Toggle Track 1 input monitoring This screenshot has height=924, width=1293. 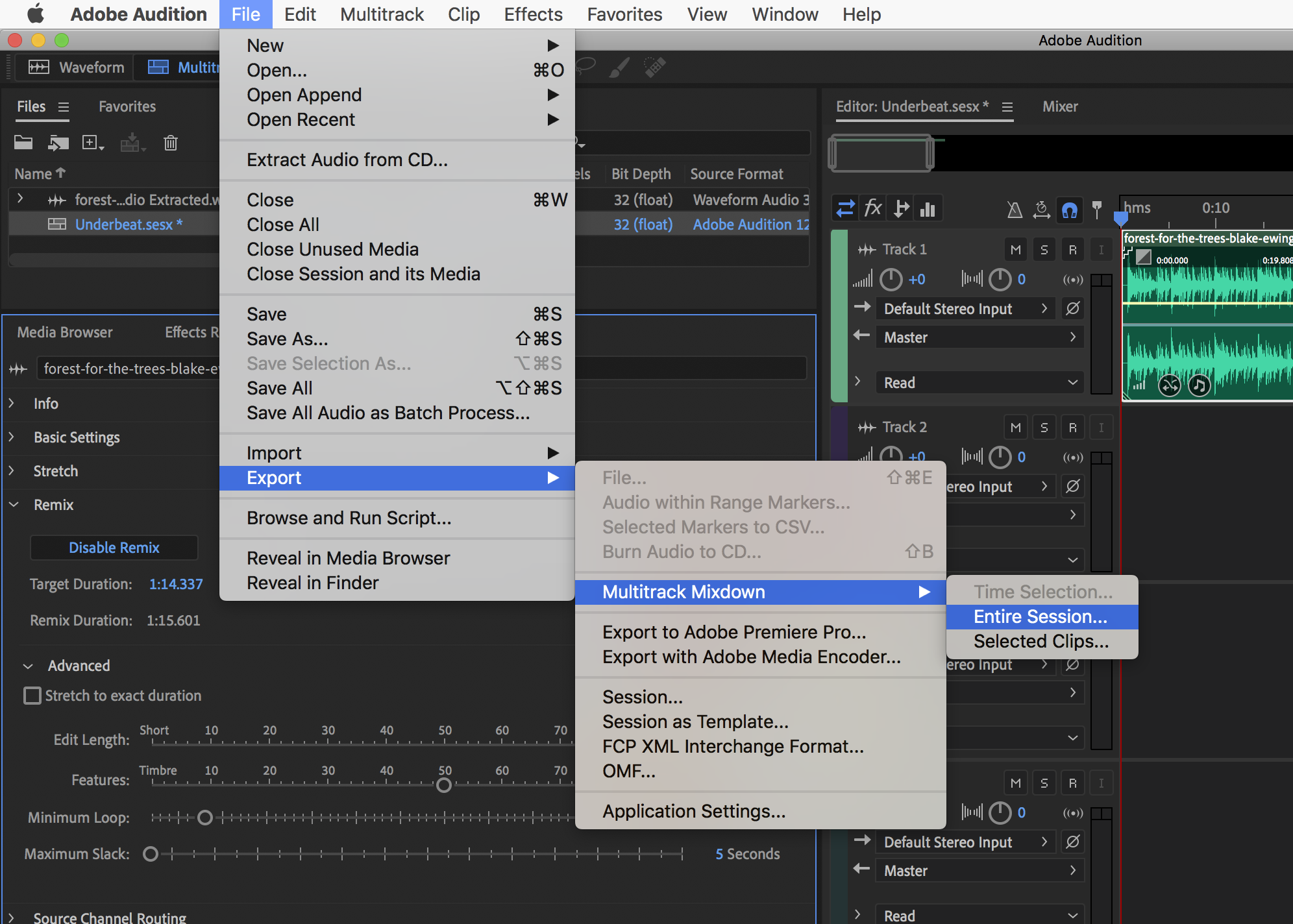[x=1101, y=250]
